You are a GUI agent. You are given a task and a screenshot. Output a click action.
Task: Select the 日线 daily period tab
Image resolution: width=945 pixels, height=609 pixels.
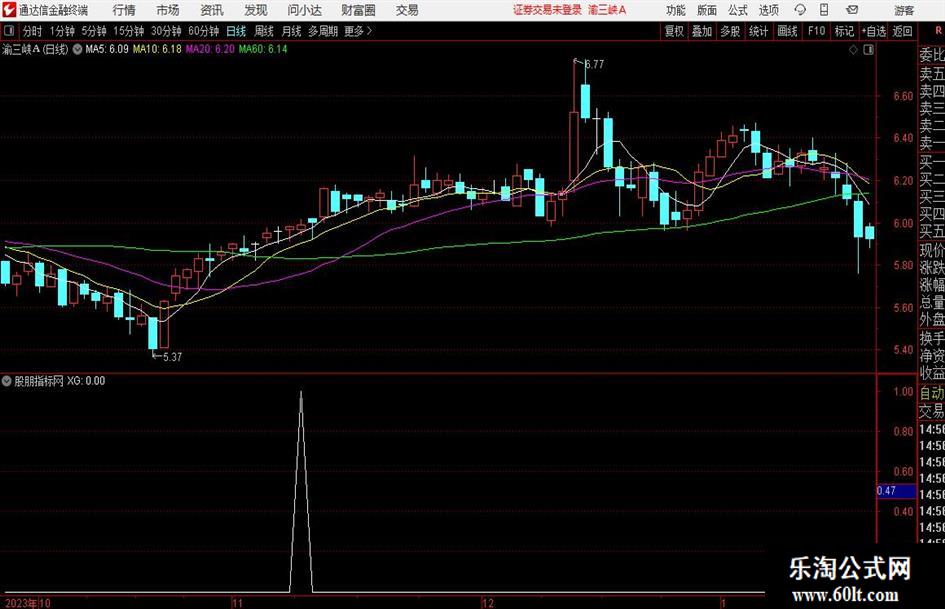tap(236, 31)
